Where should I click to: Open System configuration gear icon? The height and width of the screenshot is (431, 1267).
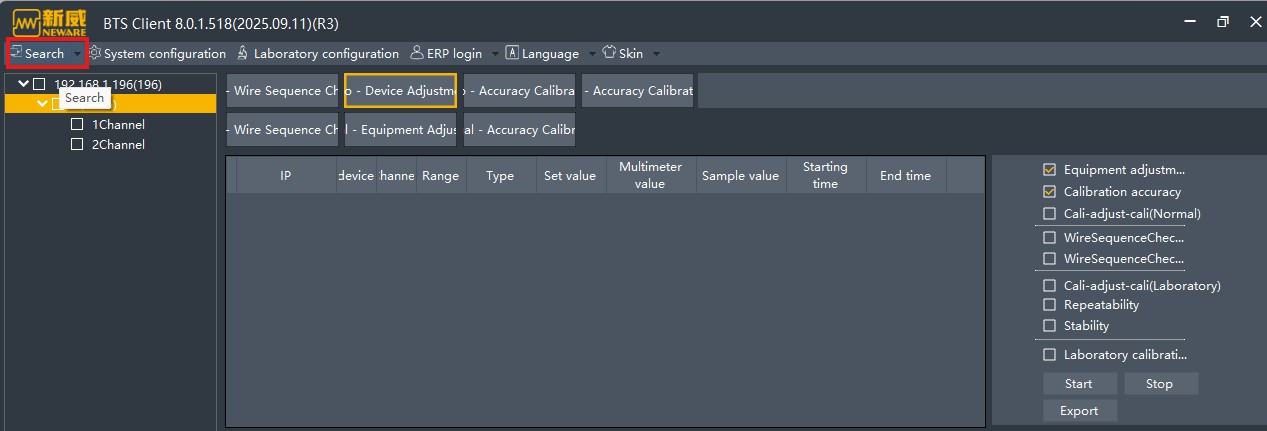tap(95, 53)
